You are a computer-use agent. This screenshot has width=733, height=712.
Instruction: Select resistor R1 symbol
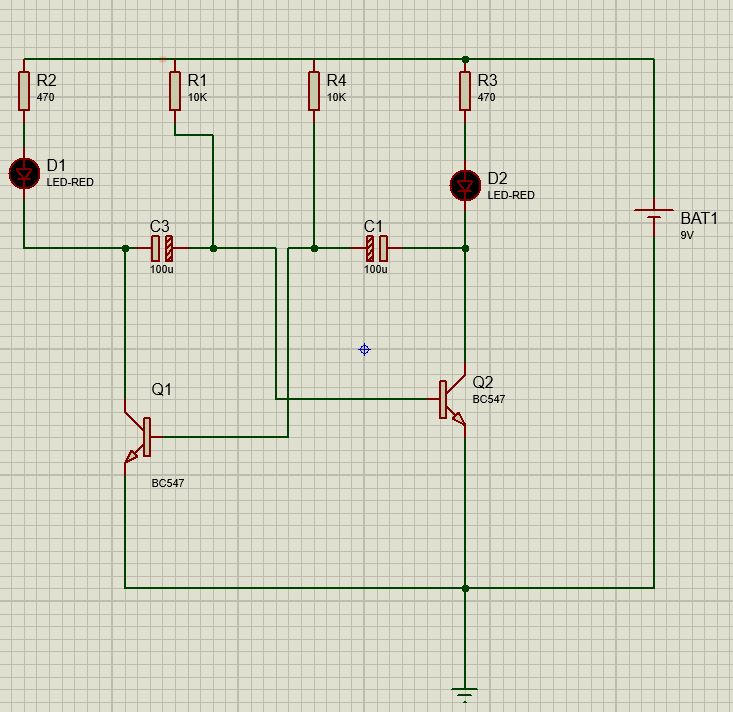175,91
